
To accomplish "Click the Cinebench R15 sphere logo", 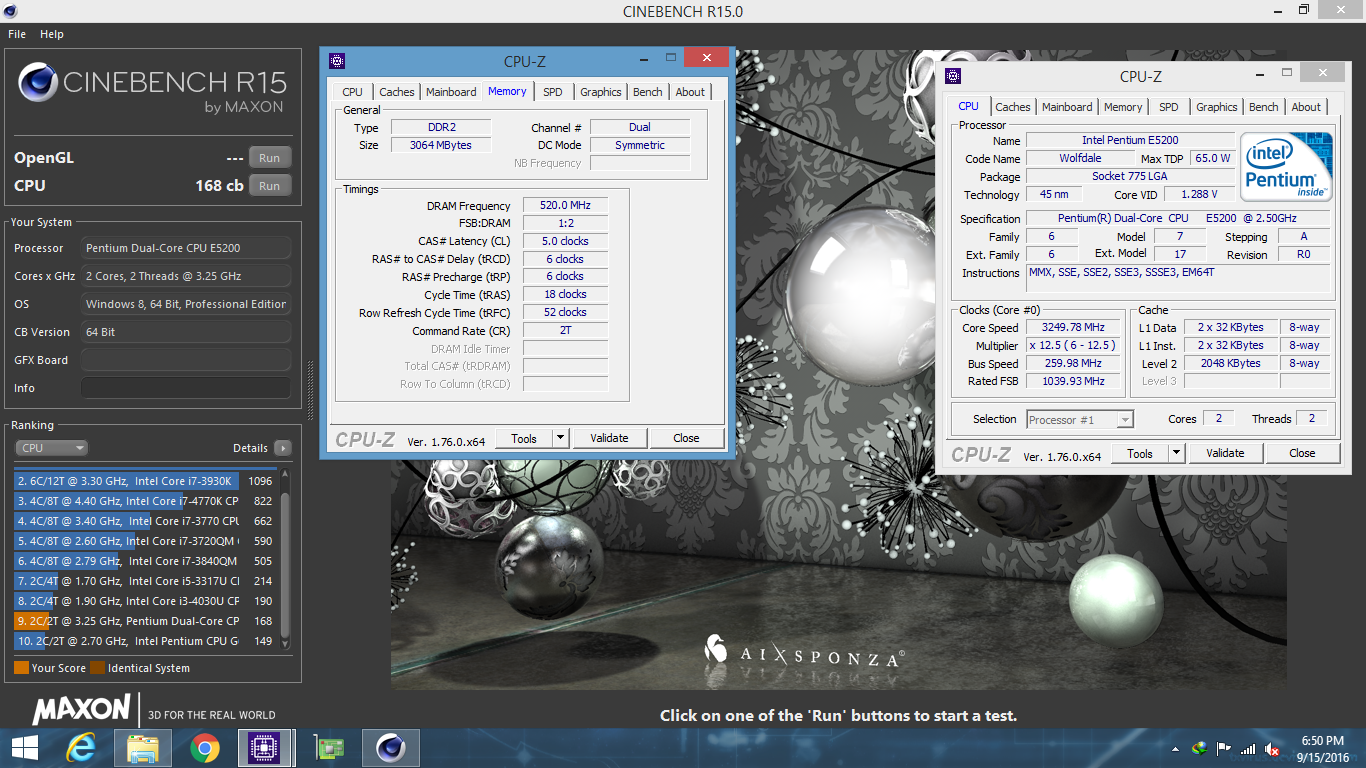I will [38, 82].
